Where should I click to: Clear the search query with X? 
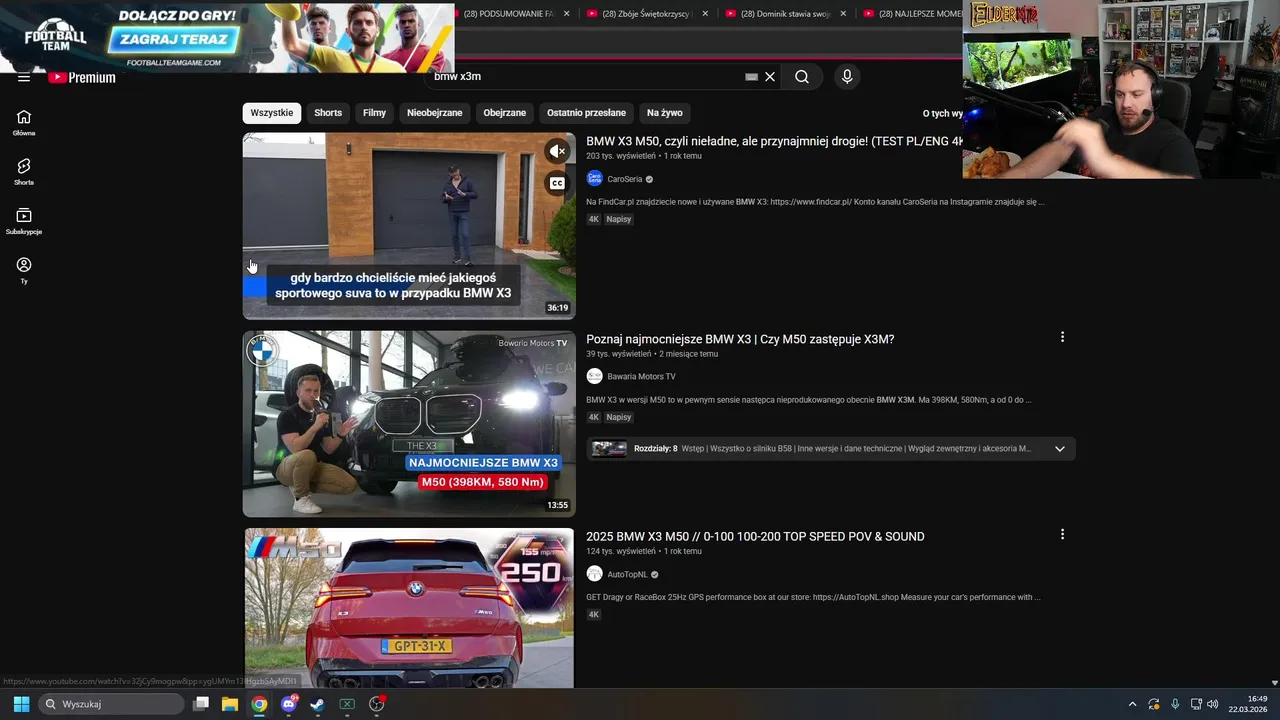770,77
